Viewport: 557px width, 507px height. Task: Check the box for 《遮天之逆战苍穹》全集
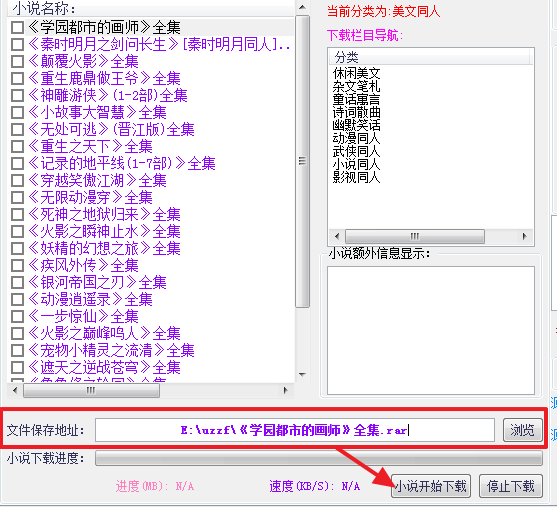[x=17, y=367]
